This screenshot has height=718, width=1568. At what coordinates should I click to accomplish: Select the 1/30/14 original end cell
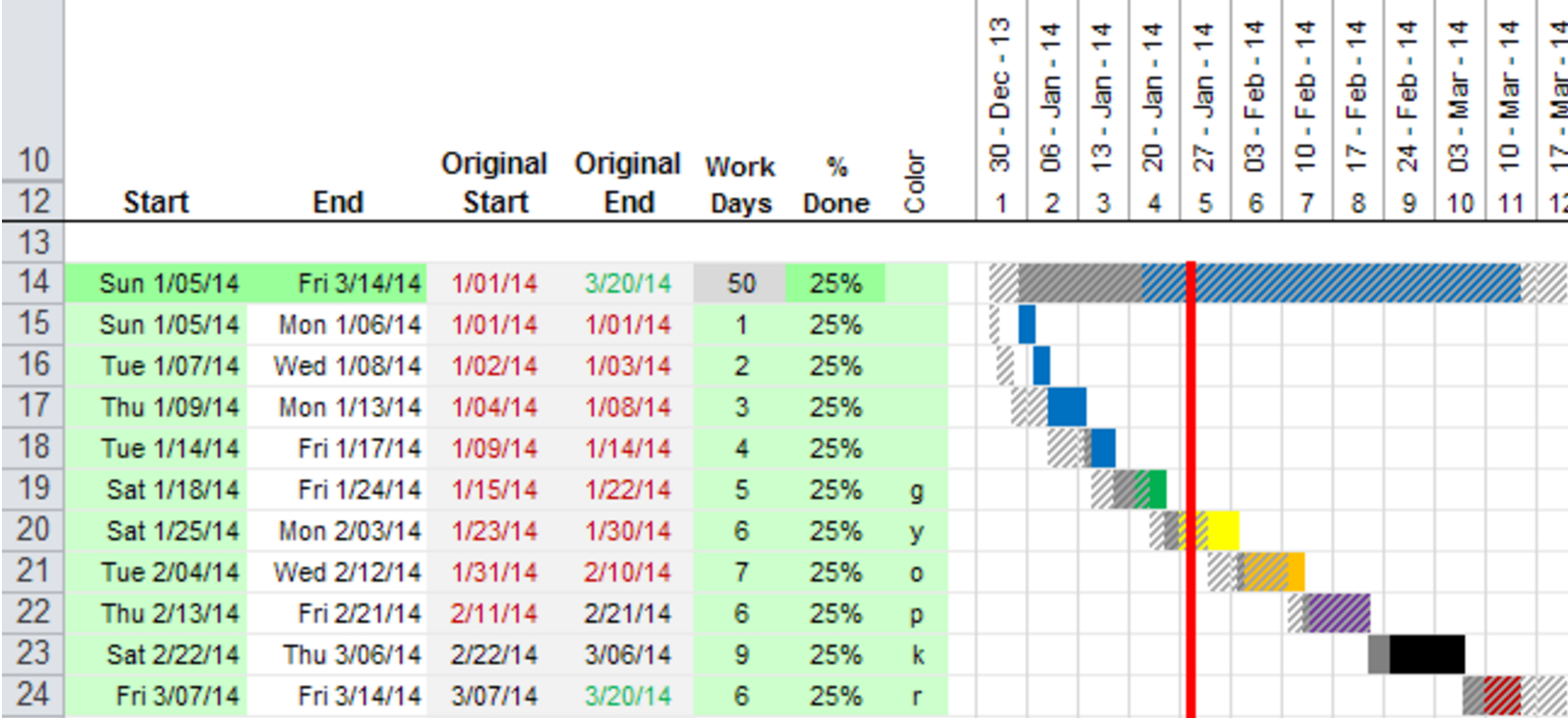tap(627, 531)
